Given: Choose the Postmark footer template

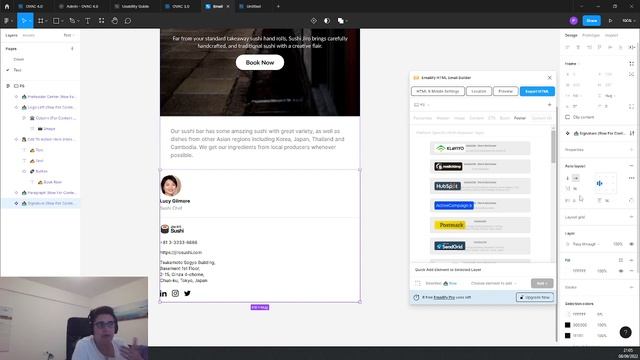Looking at the screenshot, I should click(480, 225).
